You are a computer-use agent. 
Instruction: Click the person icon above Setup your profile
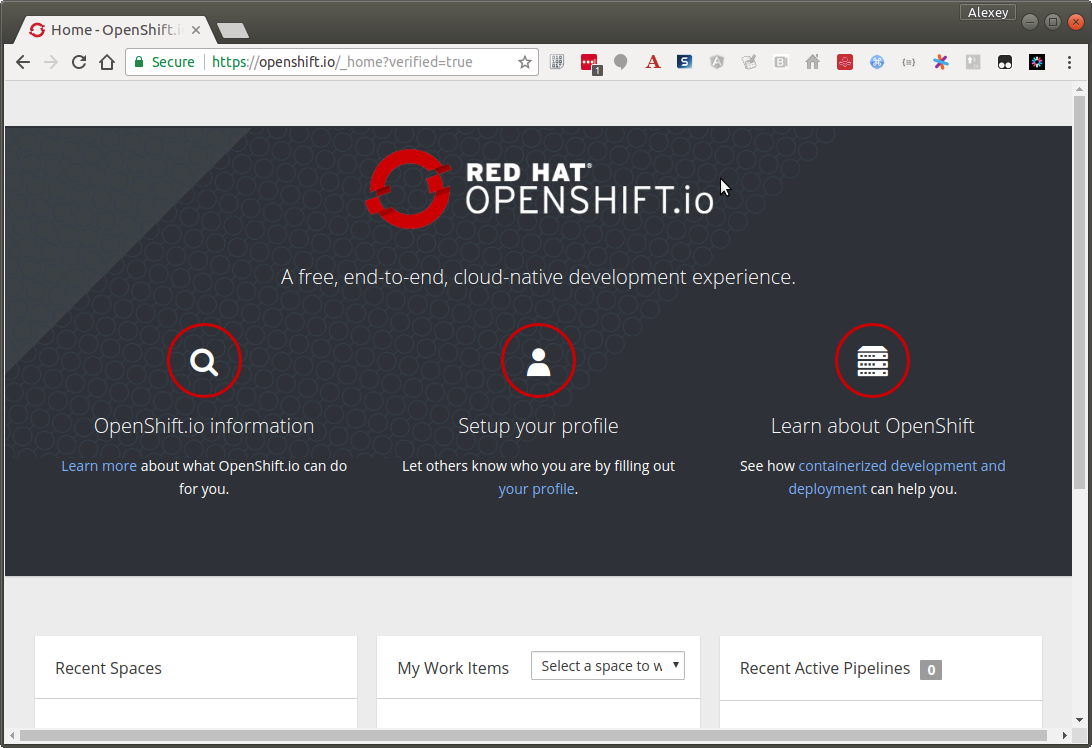tap(538, 361)
